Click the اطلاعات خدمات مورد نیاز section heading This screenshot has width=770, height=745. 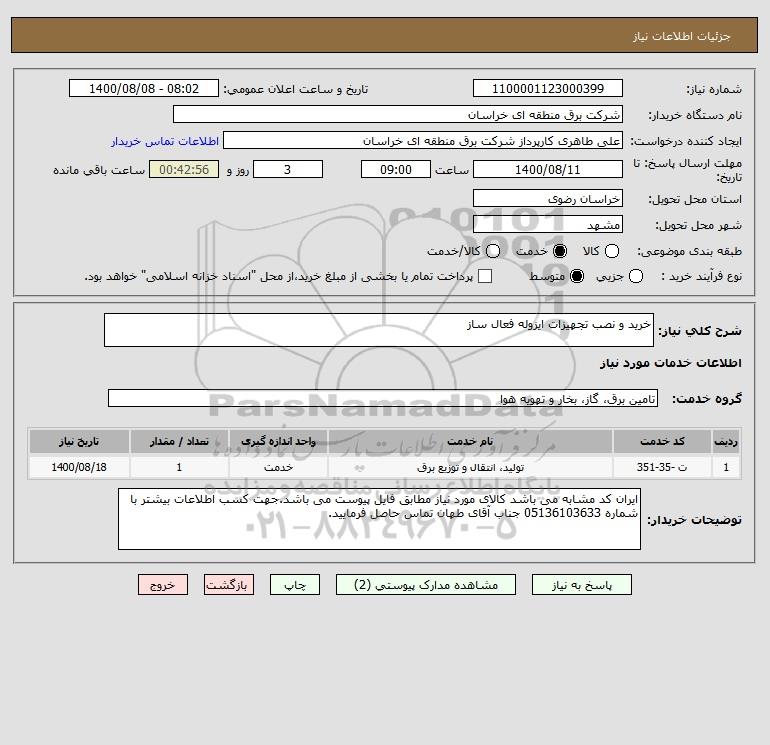tap(670, 363)
